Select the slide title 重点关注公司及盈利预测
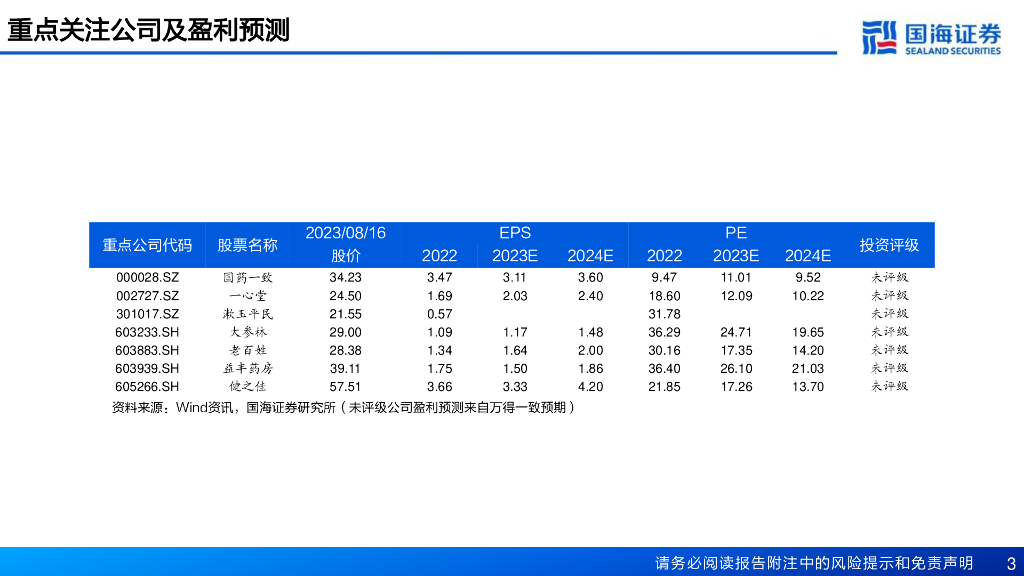 click(148, 30)
